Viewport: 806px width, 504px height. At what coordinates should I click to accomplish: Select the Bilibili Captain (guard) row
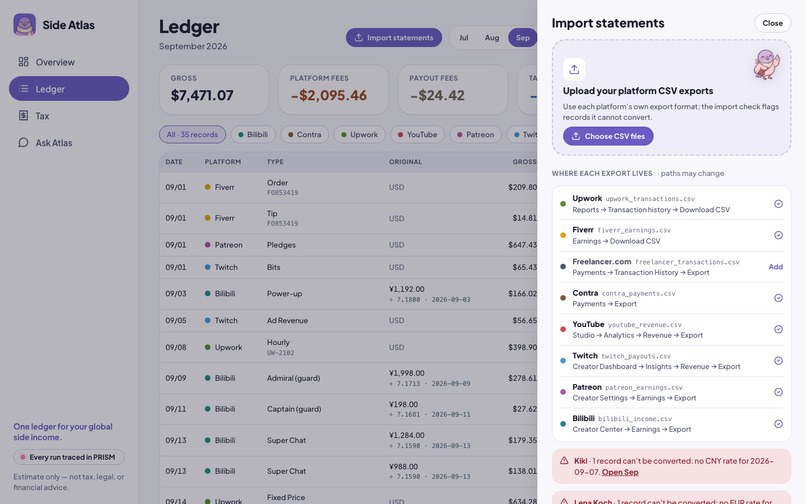pyautogui.click(x=348, y=409)
